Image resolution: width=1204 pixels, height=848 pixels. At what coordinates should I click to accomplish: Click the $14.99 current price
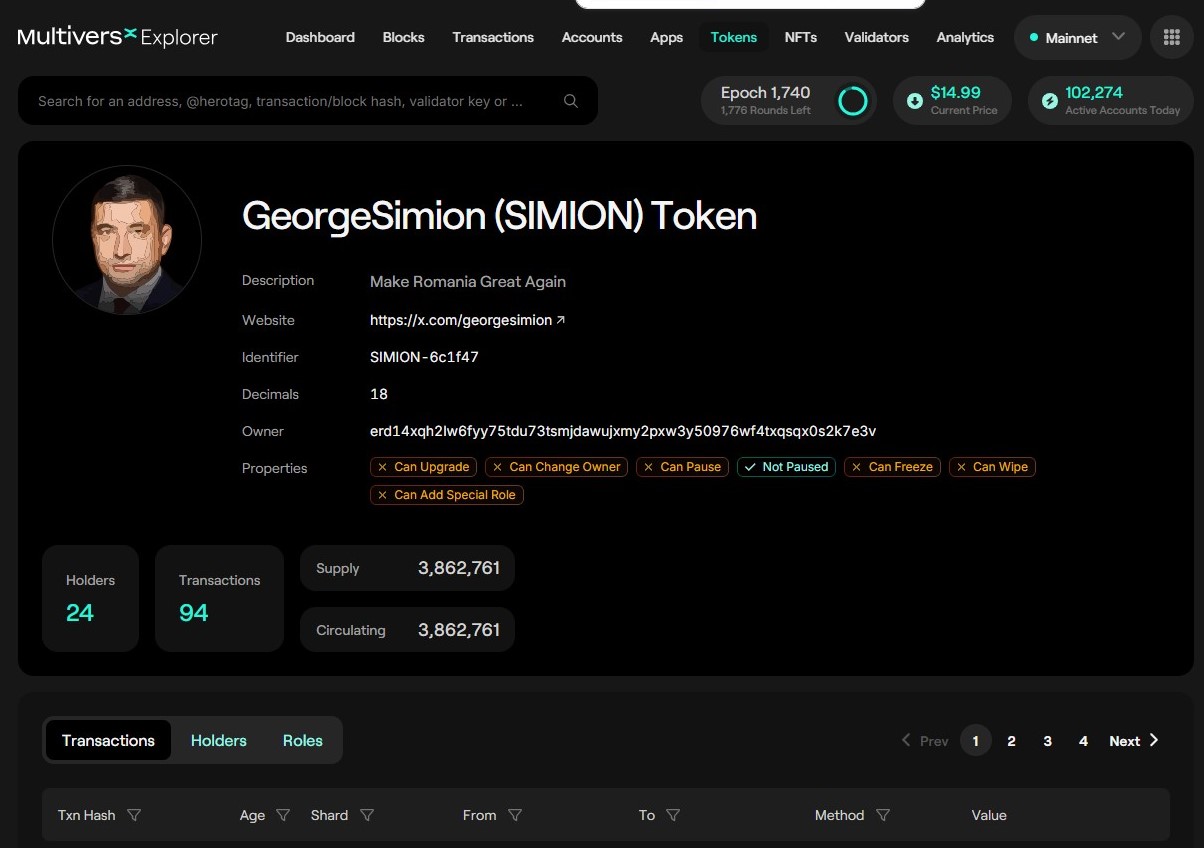click(956, 92)
